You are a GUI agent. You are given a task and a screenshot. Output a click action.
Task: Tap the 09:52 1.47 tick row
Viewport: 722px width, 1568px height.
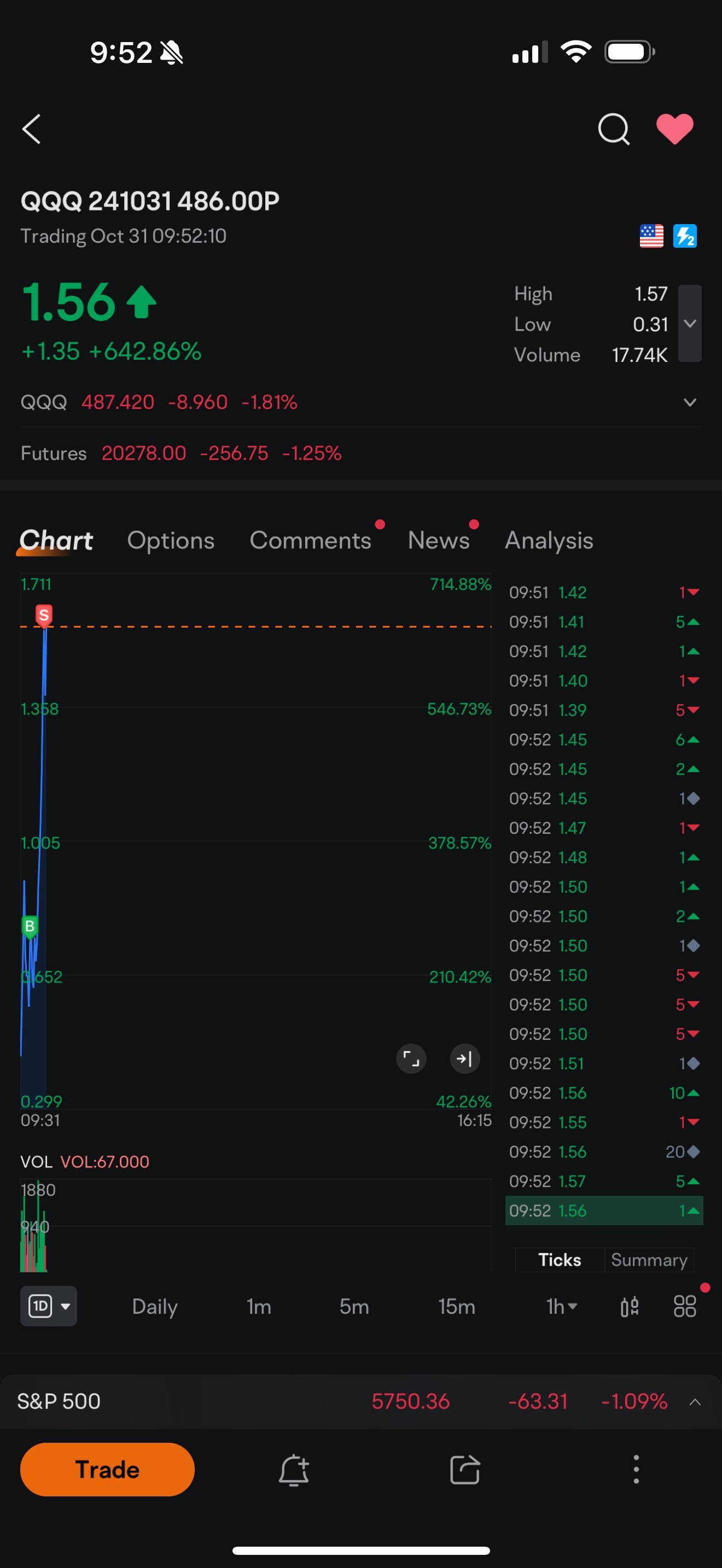pos(604,828)
